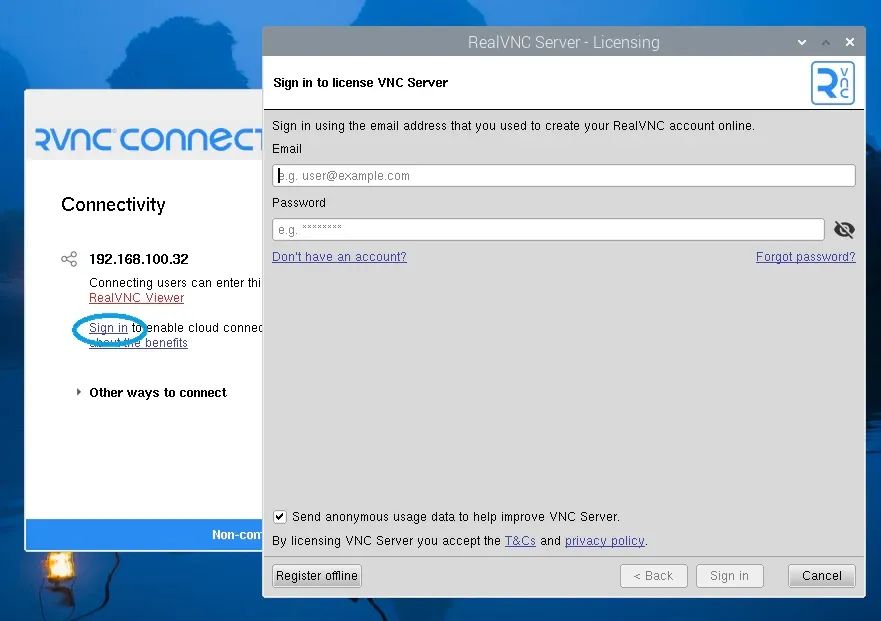The image size is (881, 621).
Task: Open the T&Cs link
Action: [520, 541]
